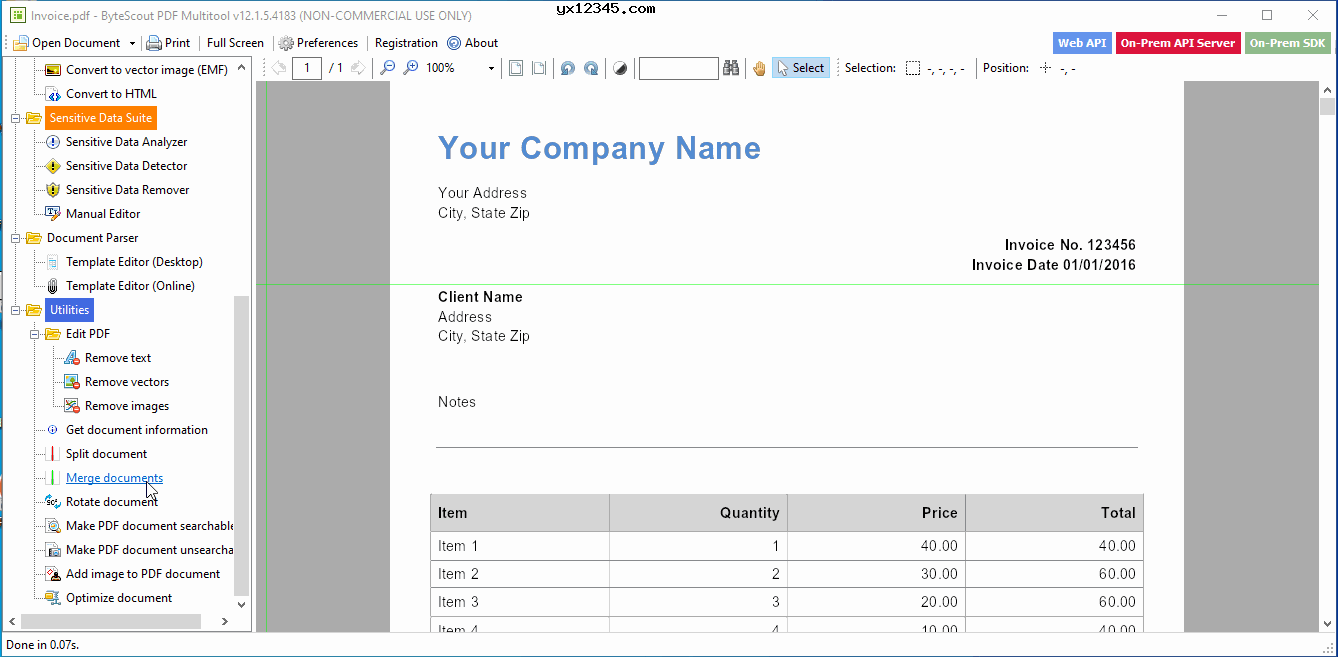Image resolution: width=1338 pixels, height=657 pixels.
Task: Click the zoom in magnifier icon
Action: pyautogui.click(x=410, y=68)
